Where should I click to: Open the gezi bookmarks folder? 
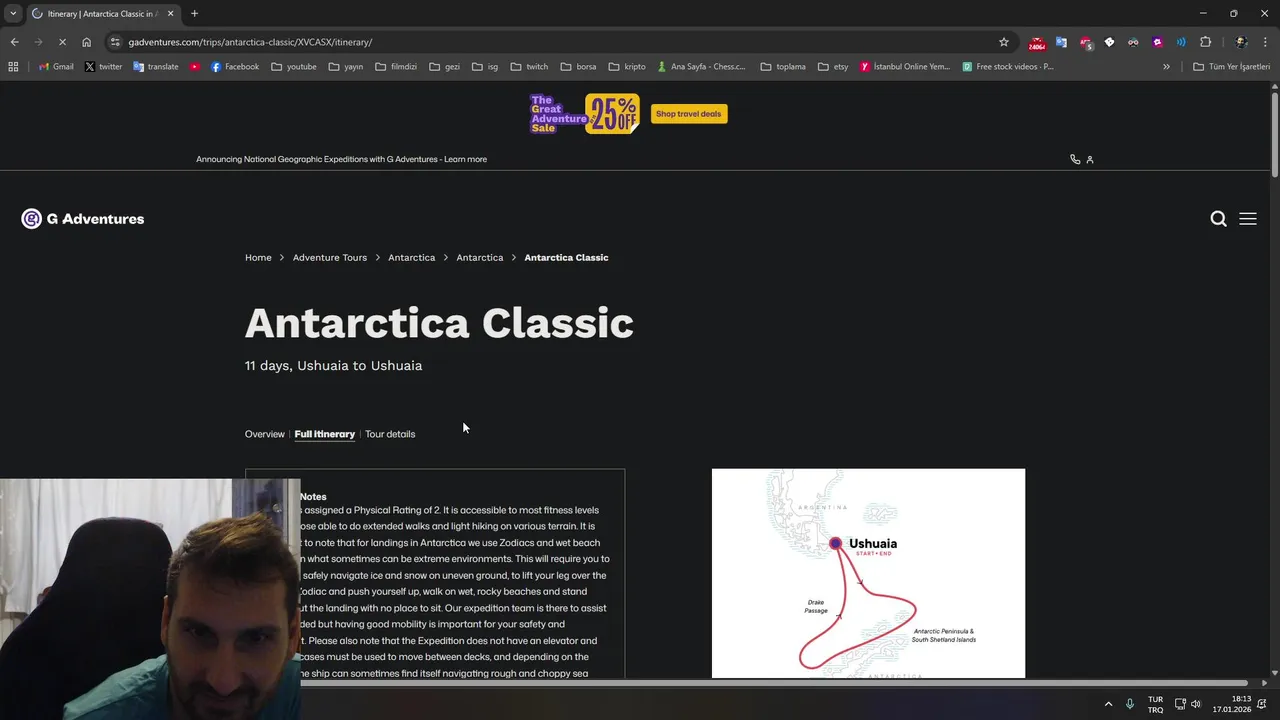tap(444, 67)
